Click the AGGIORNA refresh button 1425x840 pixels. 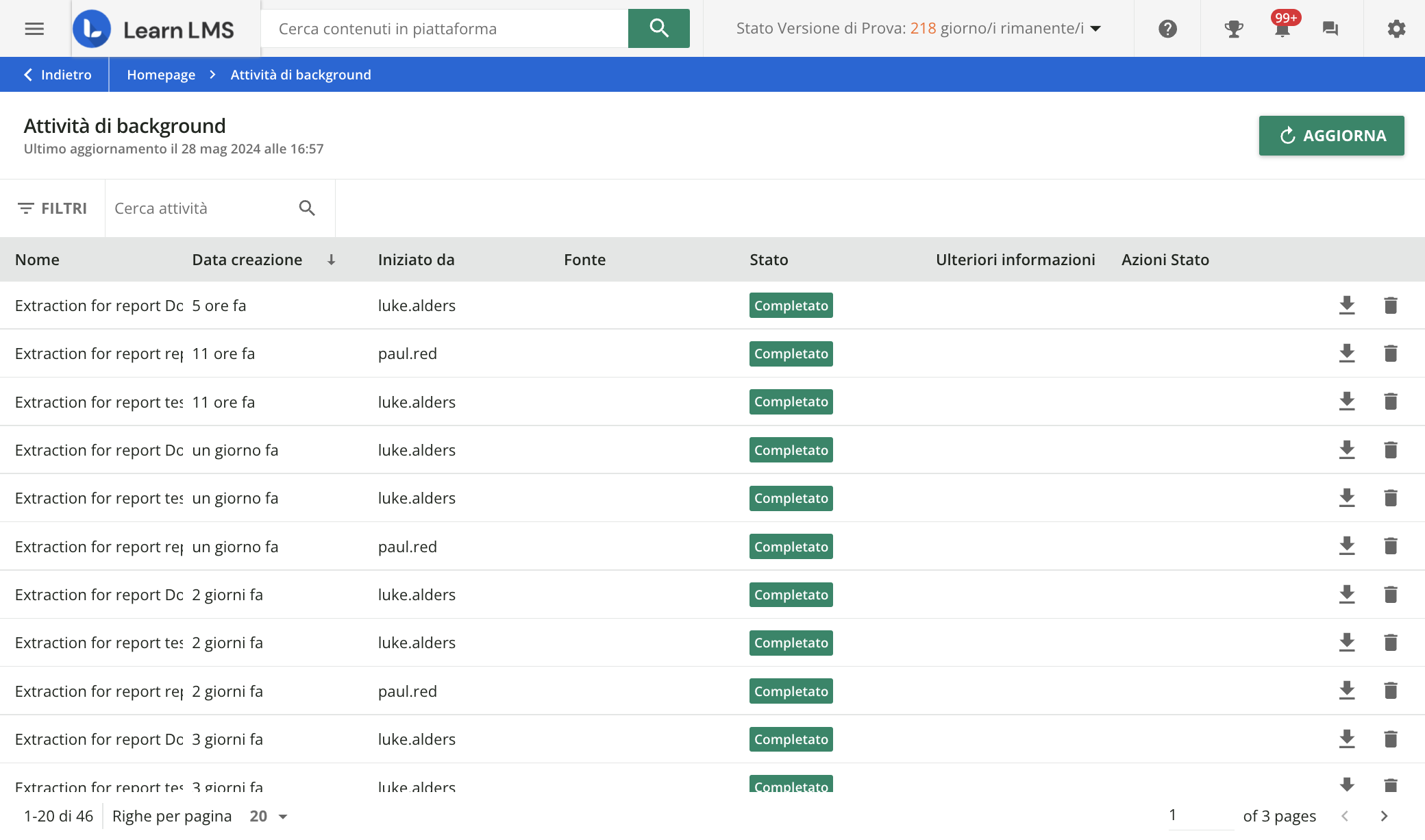click(x=1331, y=136)
